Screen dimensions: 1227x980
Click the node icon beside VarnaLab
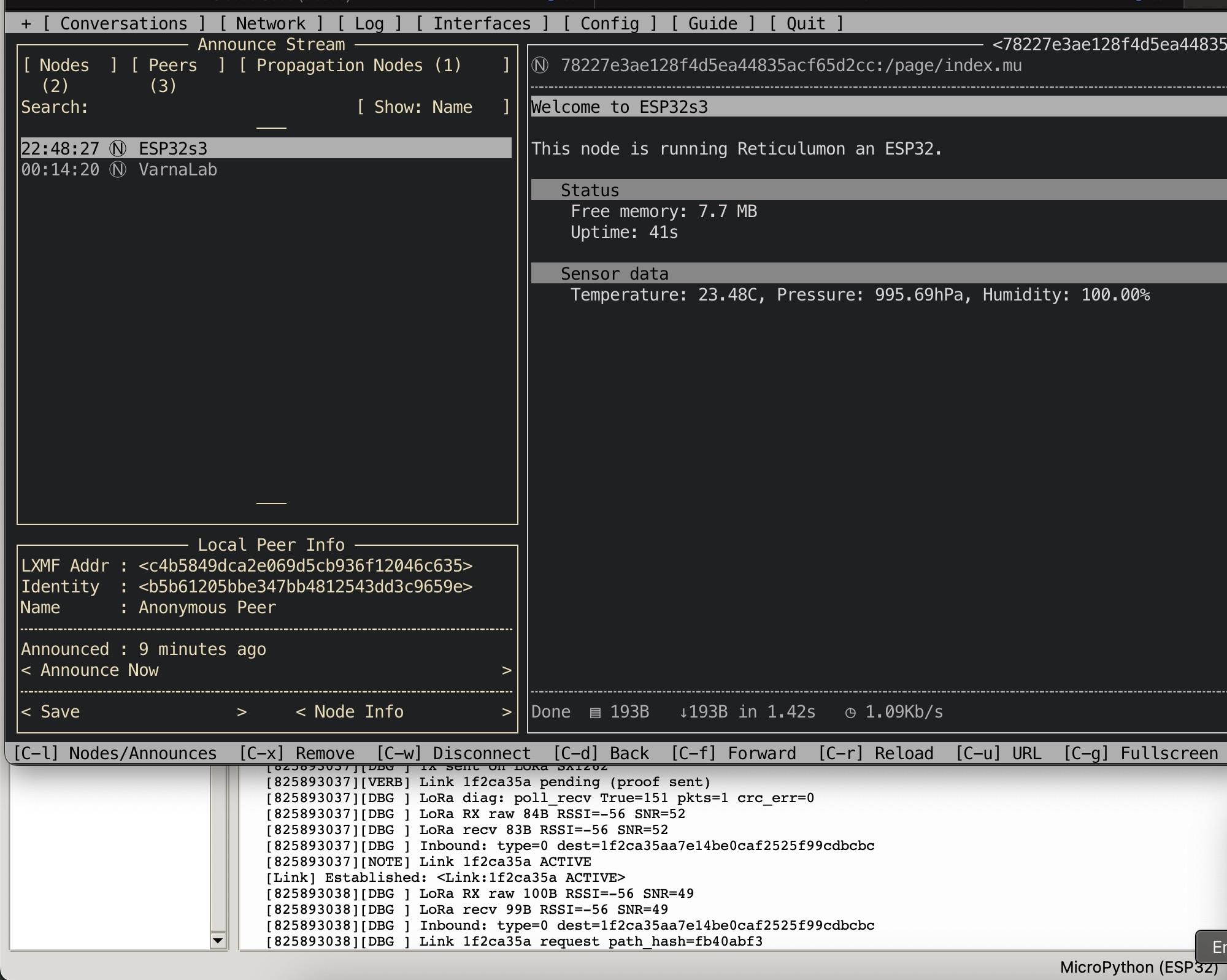(118, 170)
